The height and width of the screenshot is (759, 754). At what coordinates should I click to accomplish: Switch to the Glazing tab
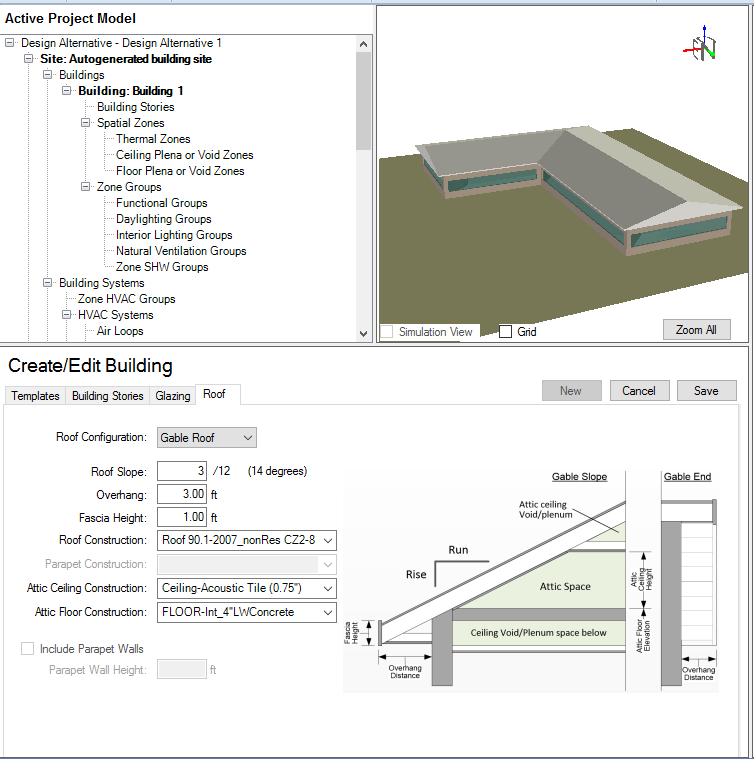coord(172,396)
